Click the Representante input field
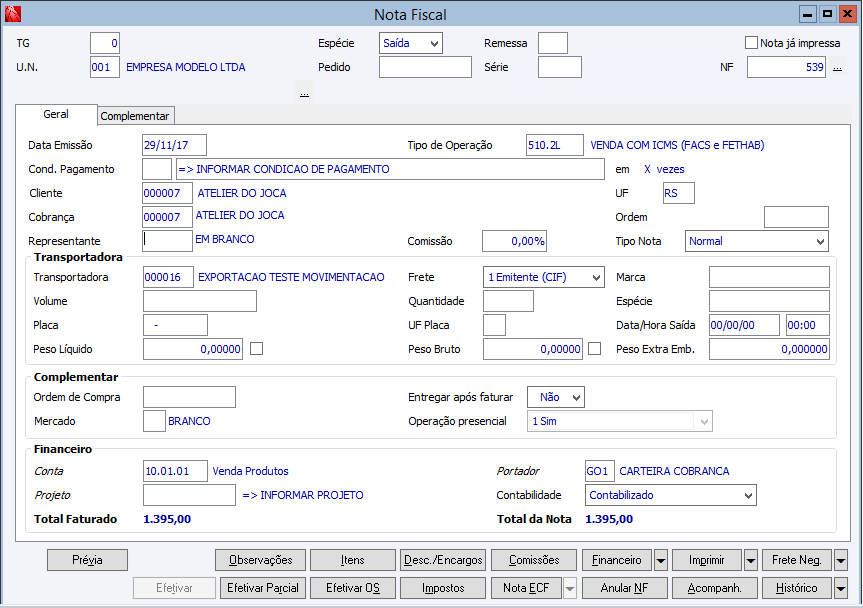863x608 pixels. click(x=167, y=240)
